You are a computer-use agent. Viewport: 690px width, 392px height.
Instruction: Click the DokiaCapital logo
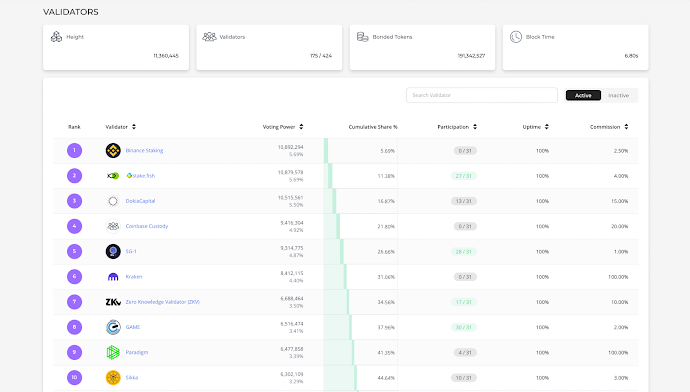[113, 201]
